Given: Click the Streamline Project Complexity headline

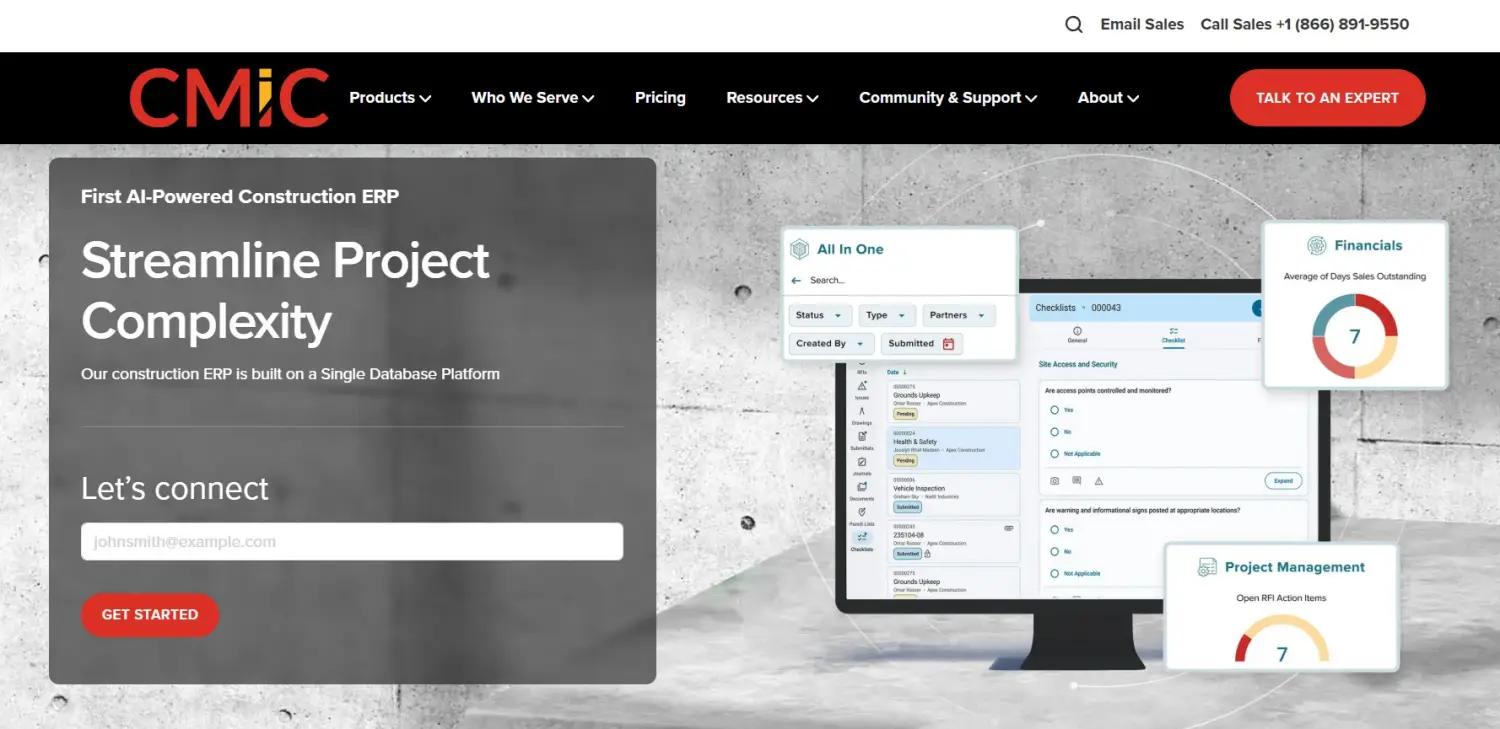Looking at the screenshot, I should [x=285, y=291].
